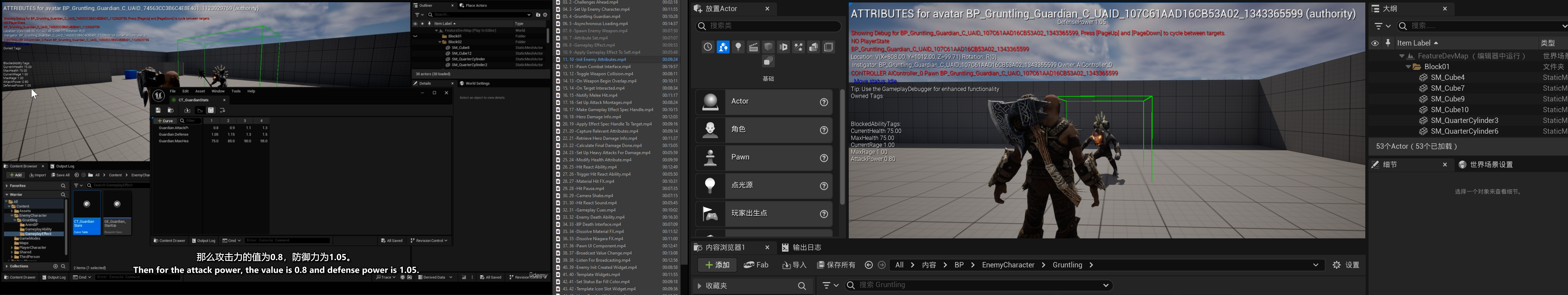Click the save icon in the CT_GuardianStats toolbar
1568x295 pixels.
[x=157, y=110]
